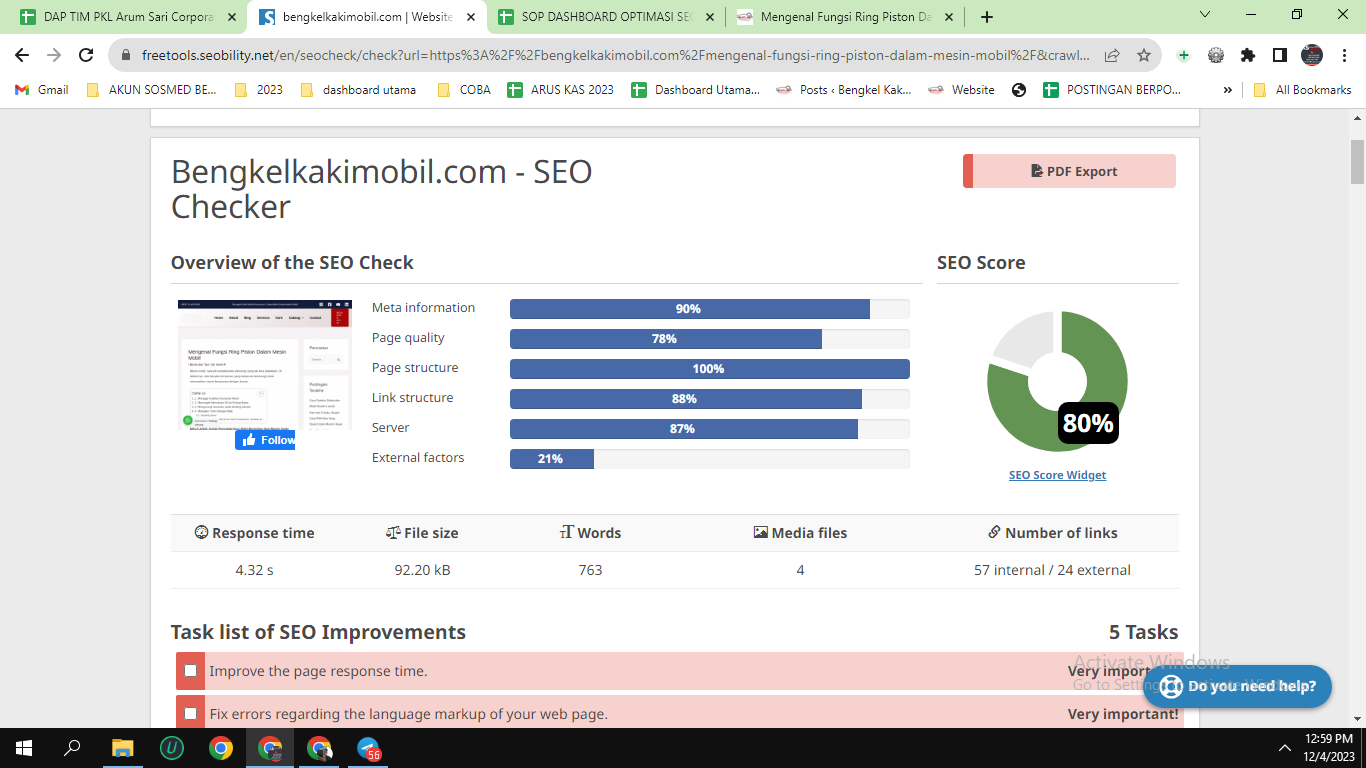Click the Page structure 100% progress bar
1366x768 pixels.
coord(710,369)
